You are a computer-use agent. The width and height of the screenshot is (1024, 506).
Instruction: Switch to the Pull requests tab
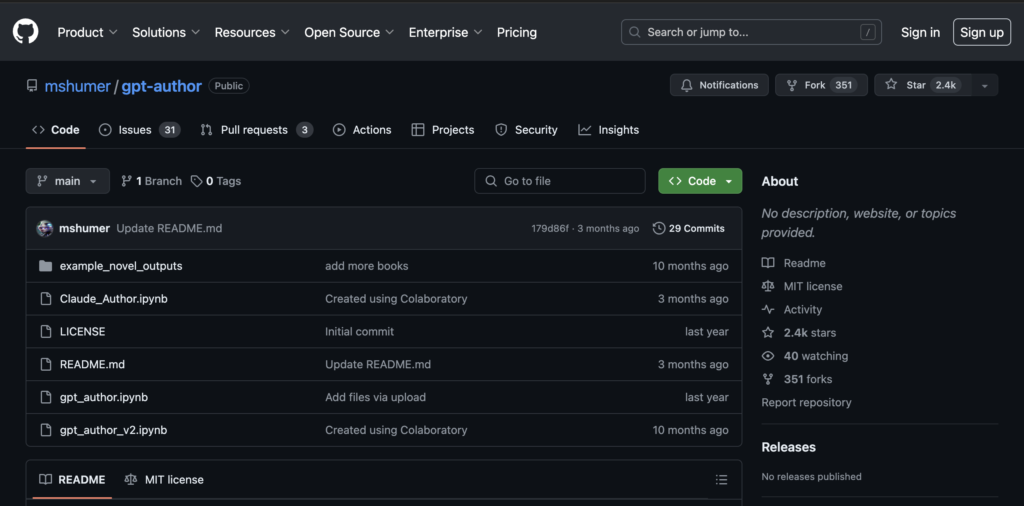[256, 130]
